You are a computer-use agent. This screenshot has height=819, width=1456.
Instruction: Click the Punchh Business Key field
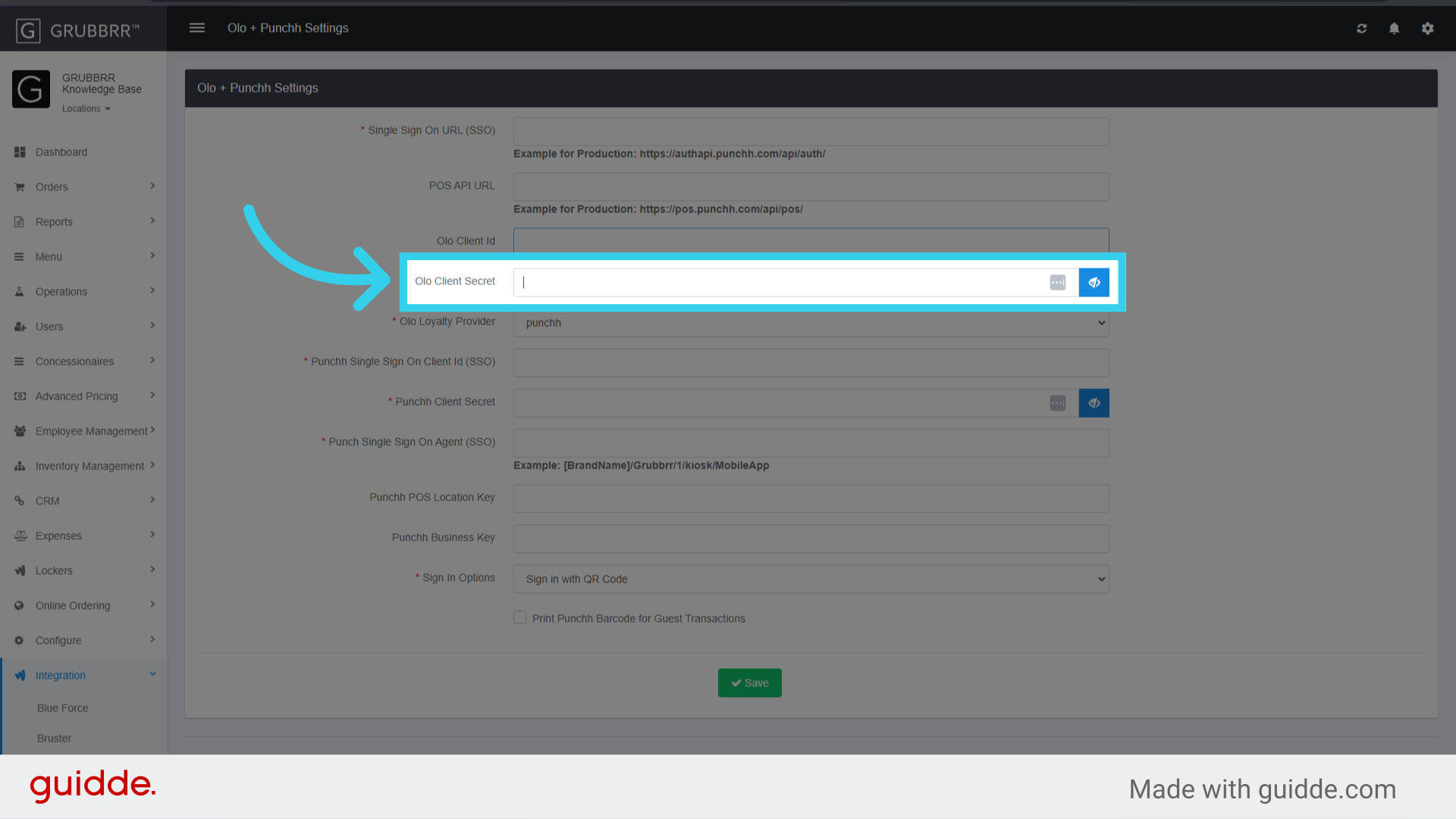[811, 539]
